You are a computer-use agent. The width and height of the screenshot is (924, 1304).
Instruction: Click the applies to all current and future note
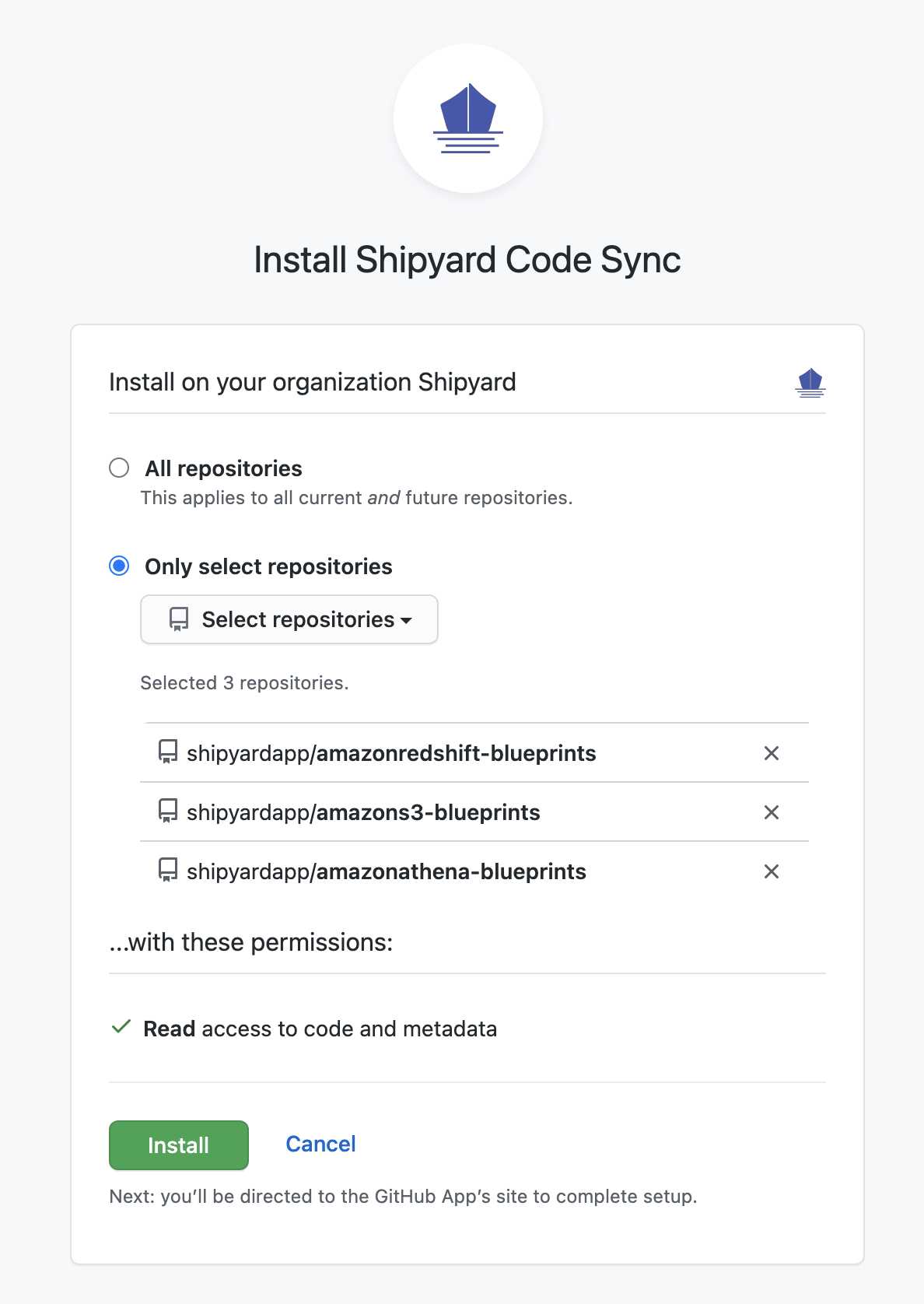(x=356, y=498)
